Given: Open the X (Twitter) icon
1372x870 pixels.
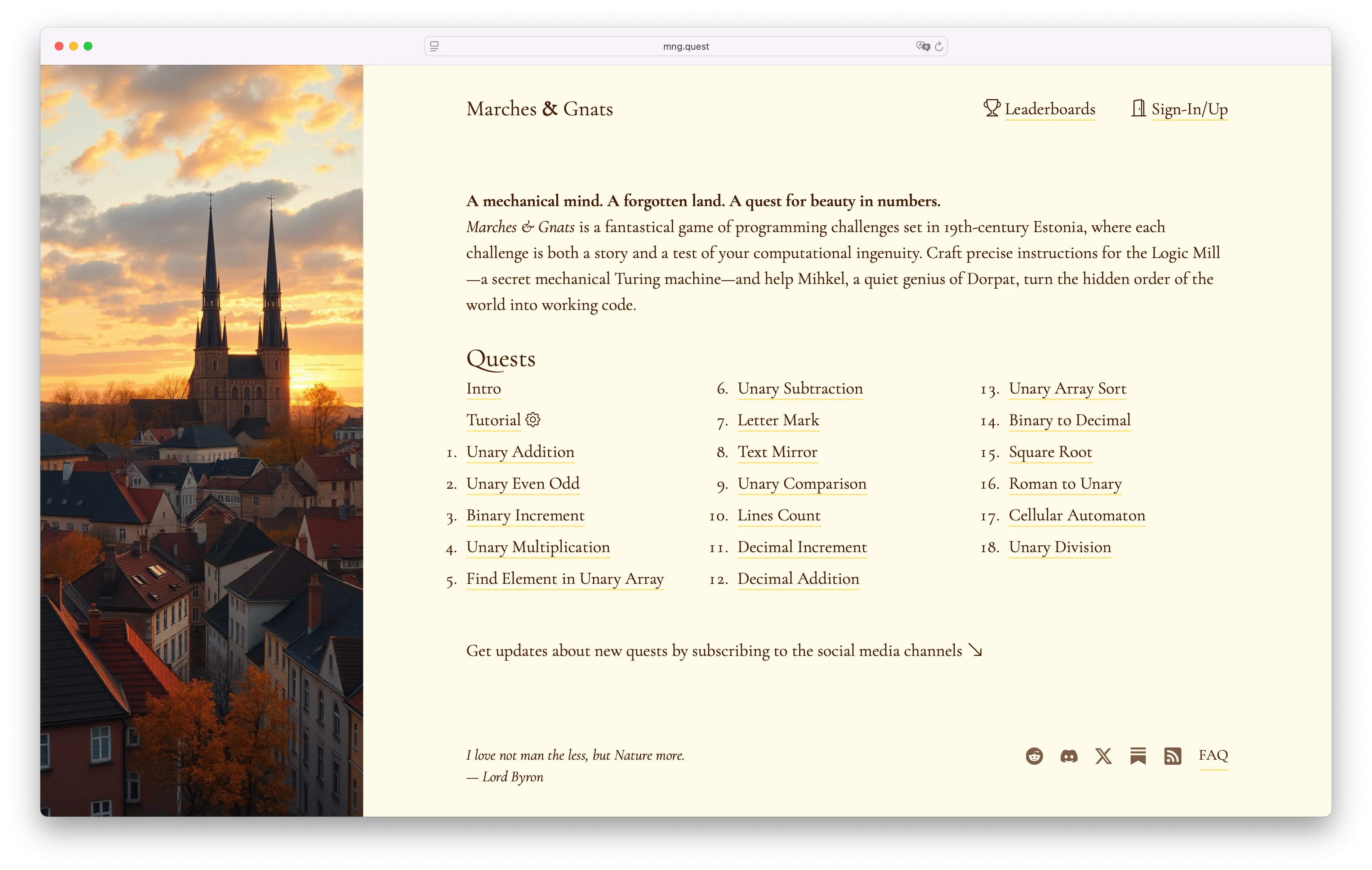Looking at the screenshot, I should coord(1104,756).
